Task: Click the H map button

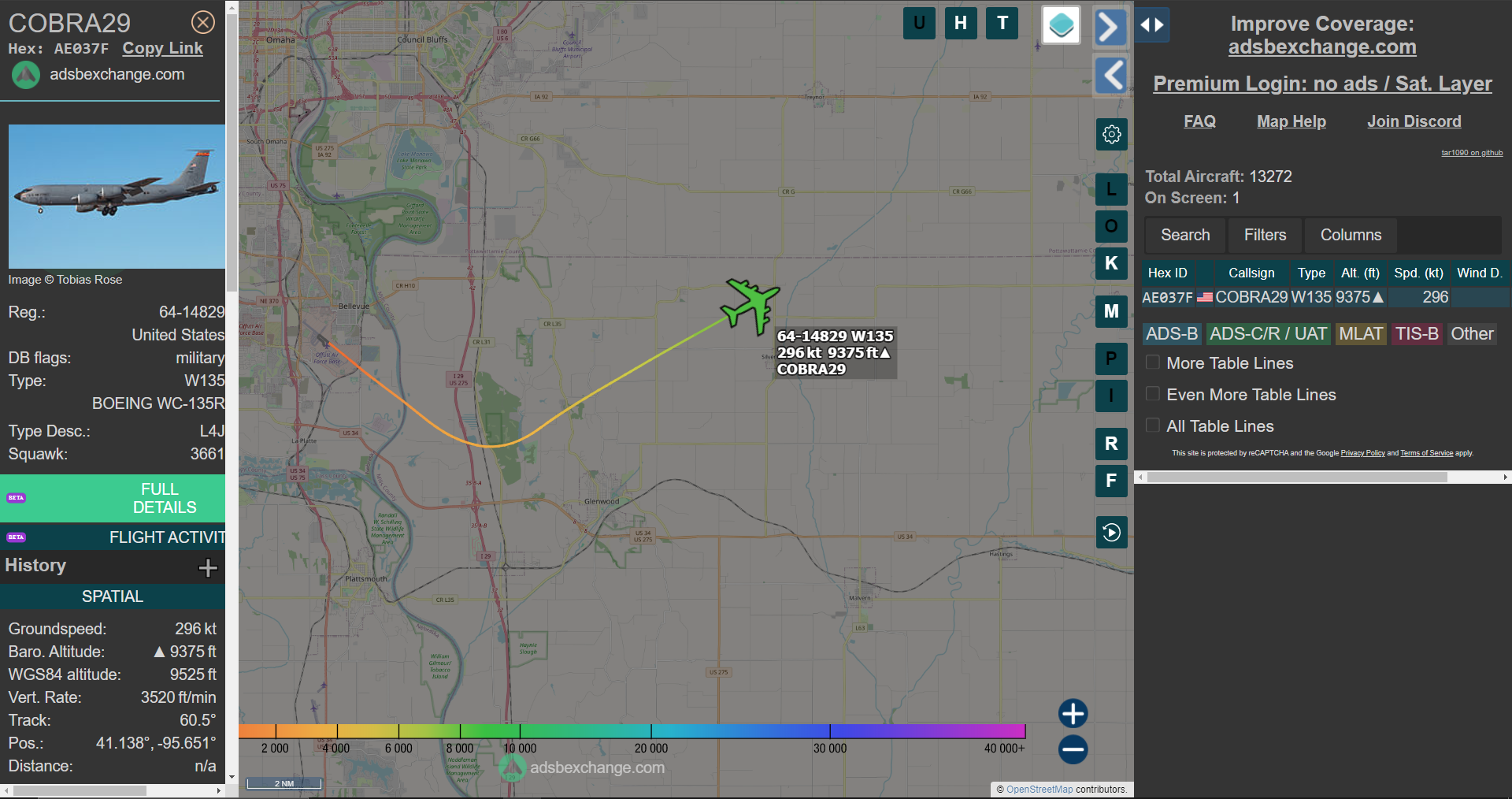Action: [x=961, y=23]
